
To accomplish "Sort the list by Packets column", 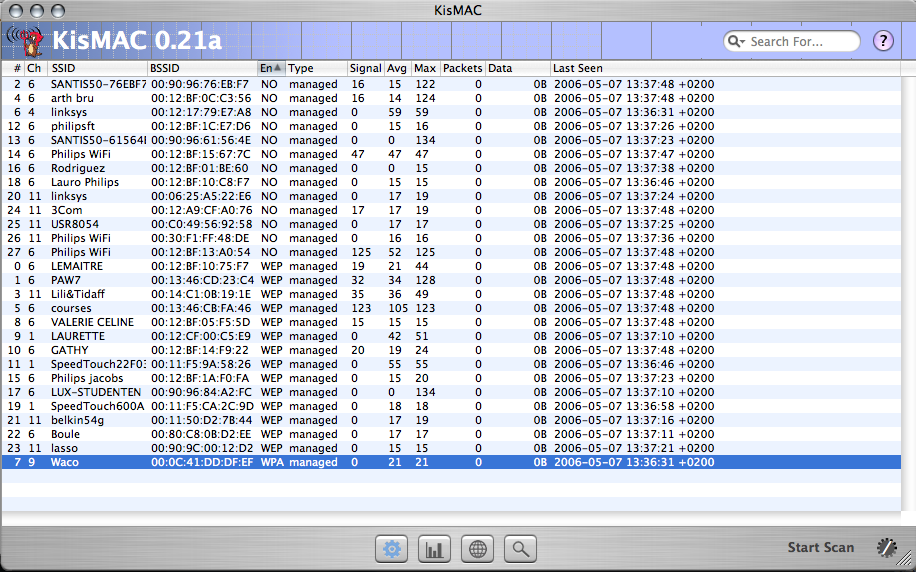I will [x=462, y=68].
